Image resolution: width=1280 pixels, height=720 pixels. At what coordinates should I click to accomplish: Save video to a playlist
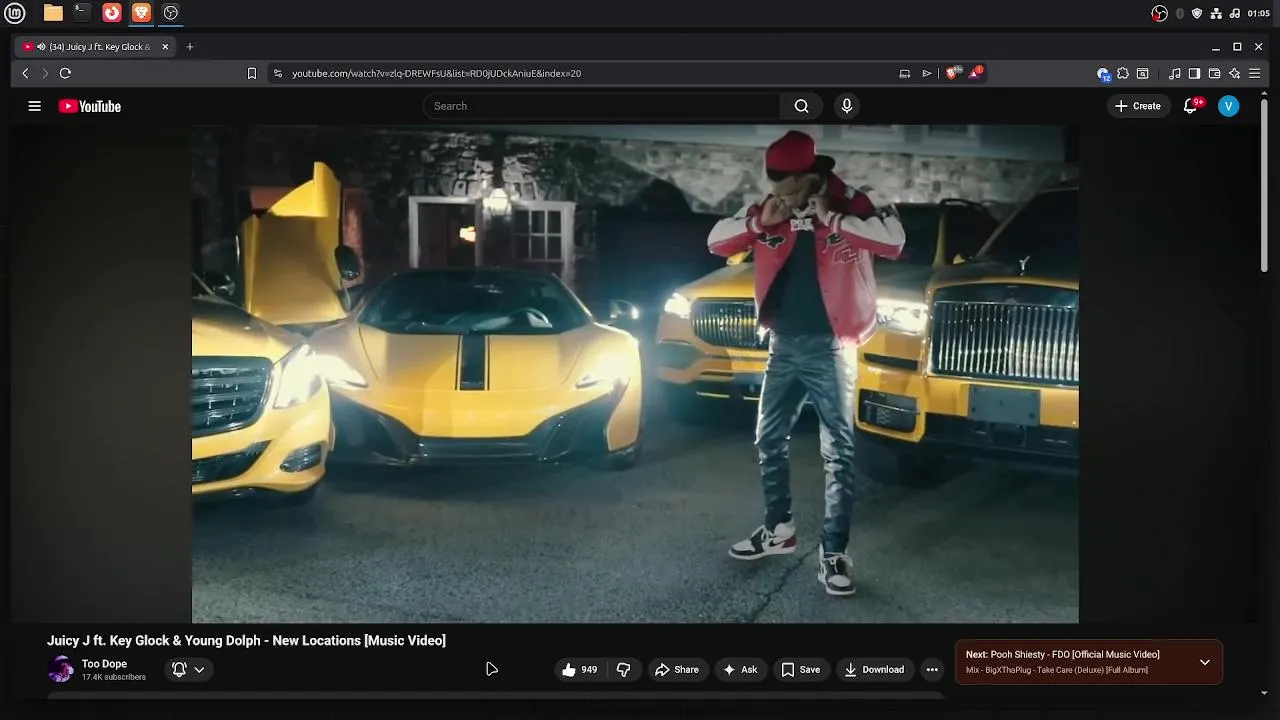tap(801, 670)
